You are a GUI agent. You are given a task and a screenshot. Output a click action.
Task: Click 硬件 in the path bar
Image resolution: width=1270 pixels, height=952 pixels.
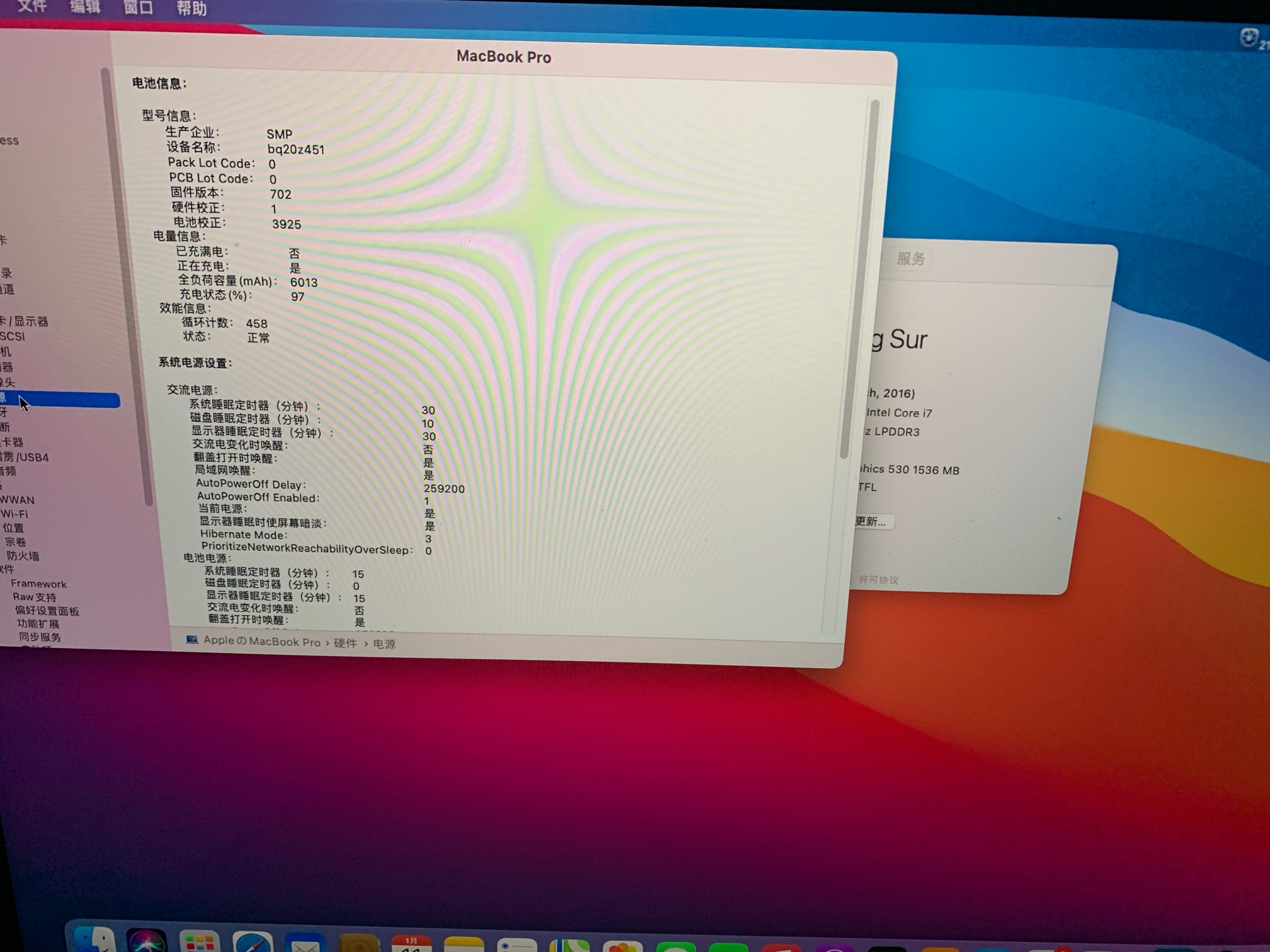click(x=345, y=643)
